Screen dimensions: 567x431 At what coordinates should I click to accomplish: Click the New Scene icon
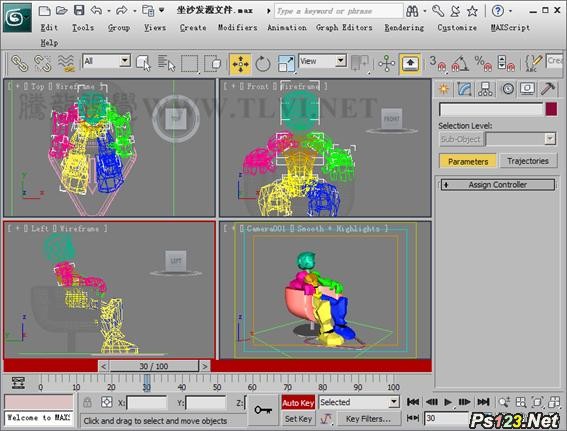click(44, 11)
